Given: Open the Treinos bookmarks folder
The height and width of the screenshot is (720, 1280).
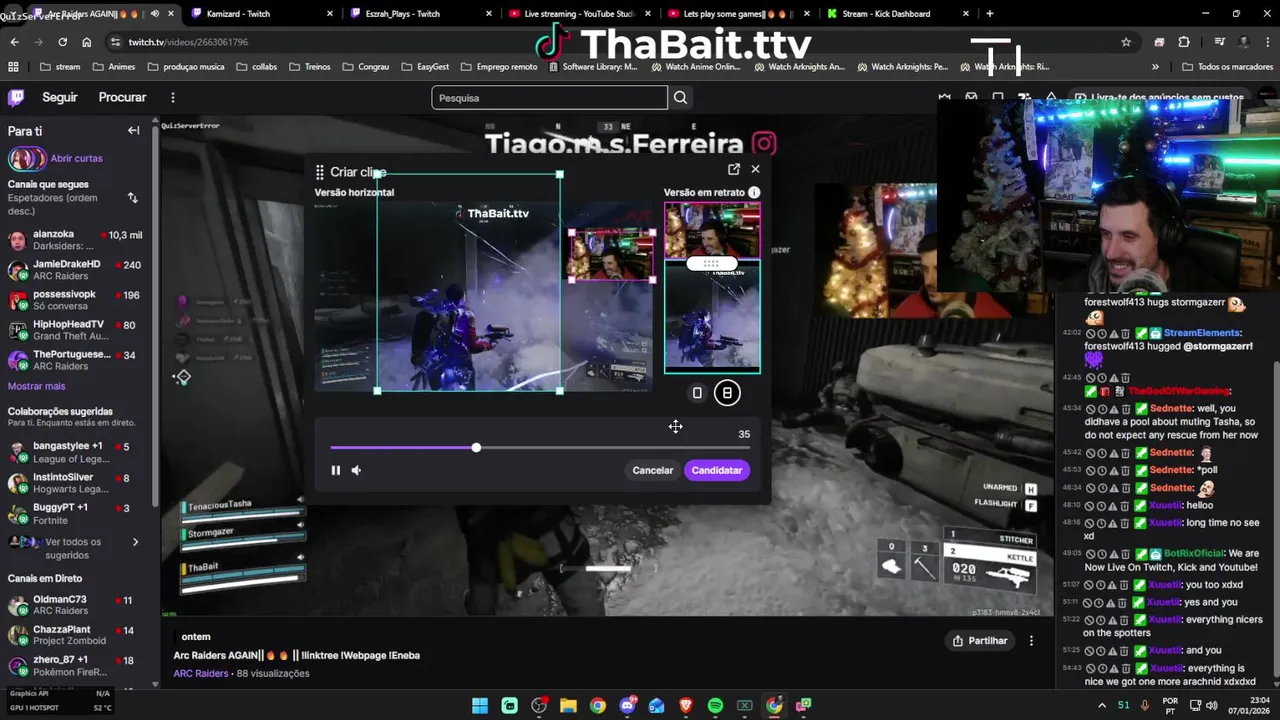Looking at the screenshot, I should click(x=309, y=67).
